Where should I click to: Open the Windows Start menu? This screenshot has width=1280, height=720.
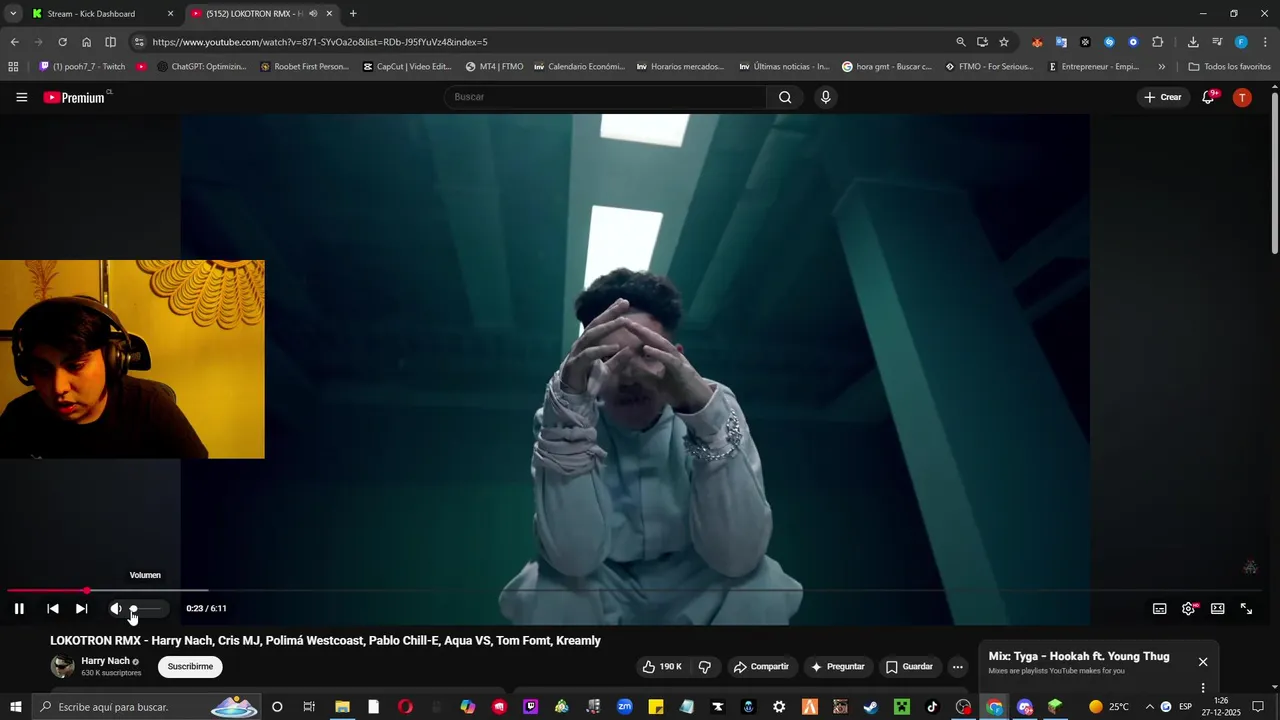[17, 707]
